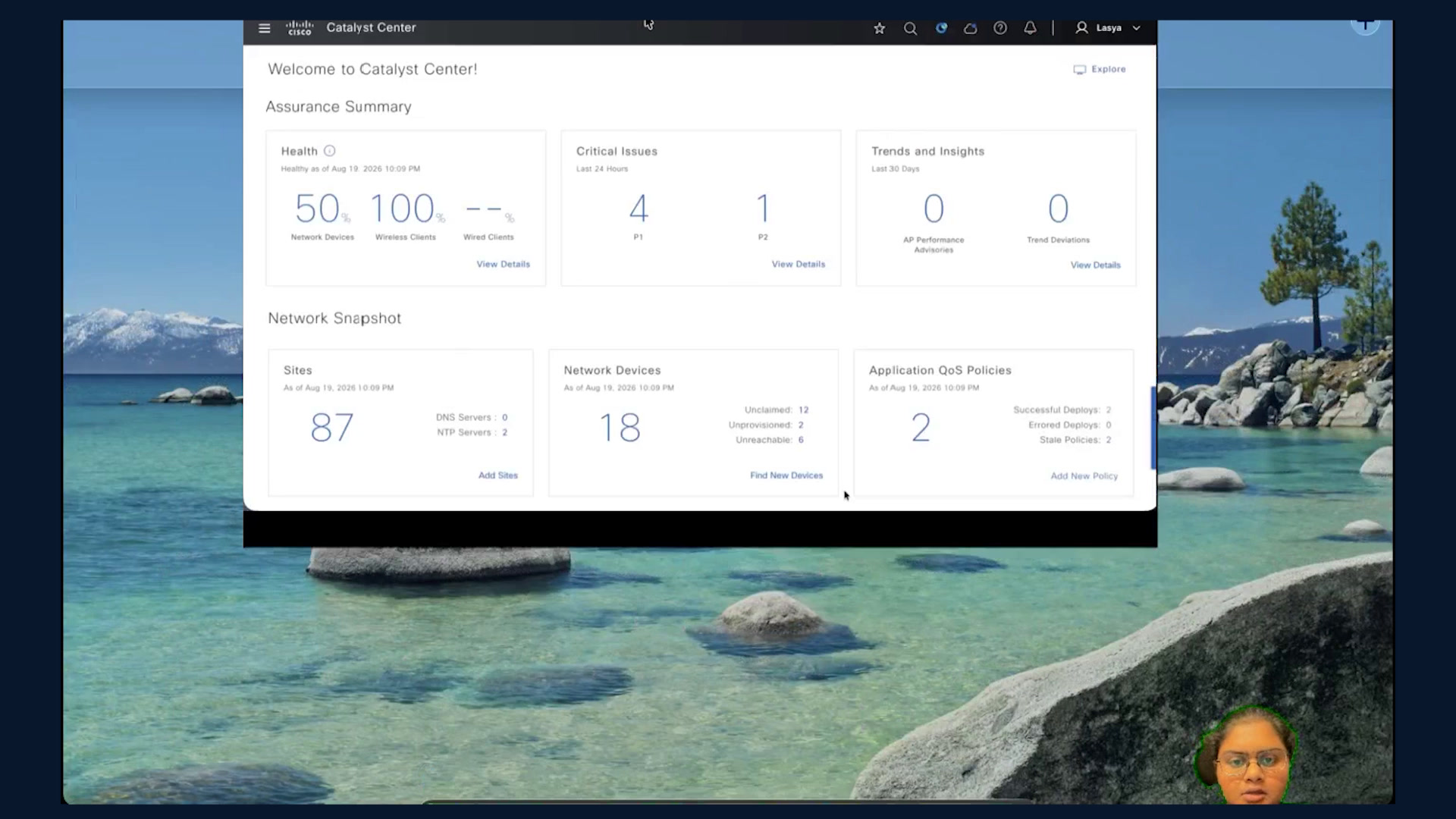Click Find New Devices link
1456x819 pixels.
786,475
